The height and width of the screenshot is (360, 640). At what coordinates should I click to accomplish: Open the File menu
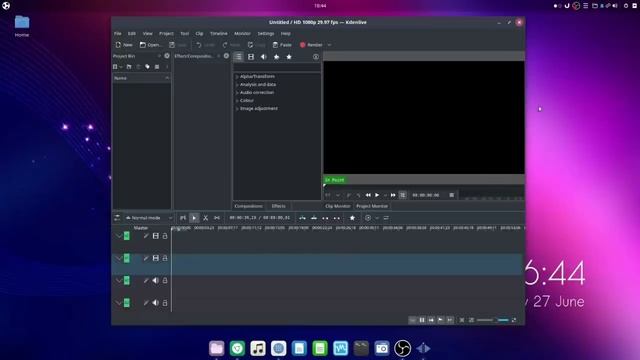coord(118,33)
